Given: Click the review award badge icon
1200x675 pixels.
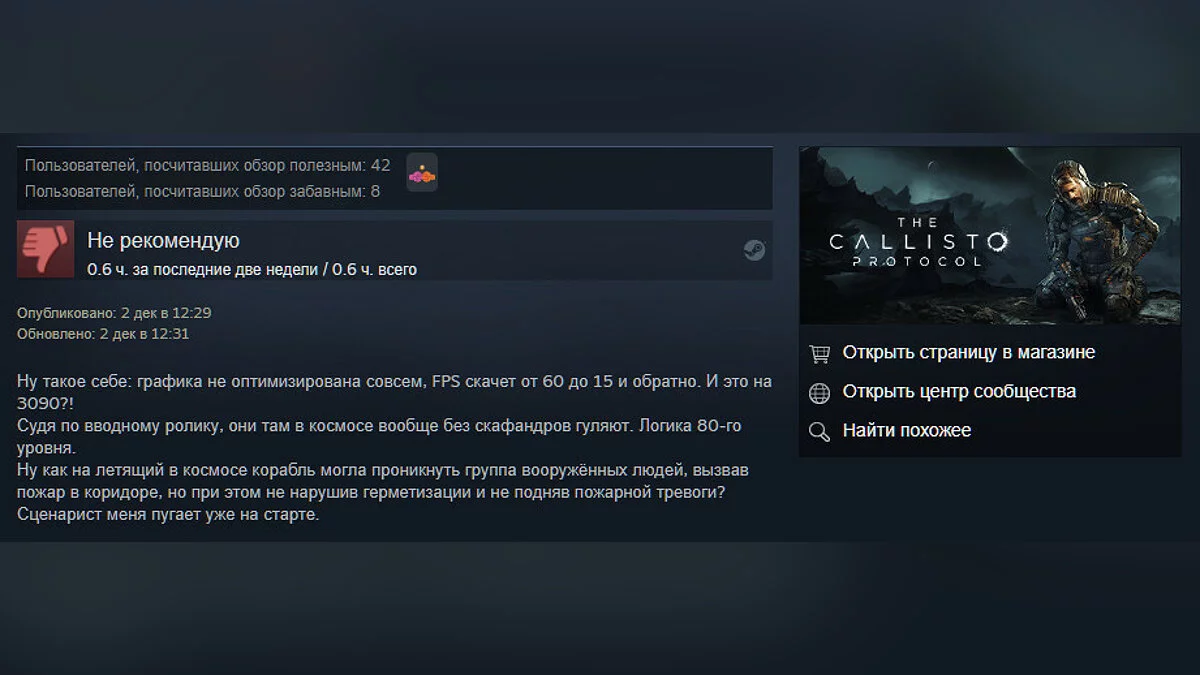Looking at the screenshot, I should [422, 173].
